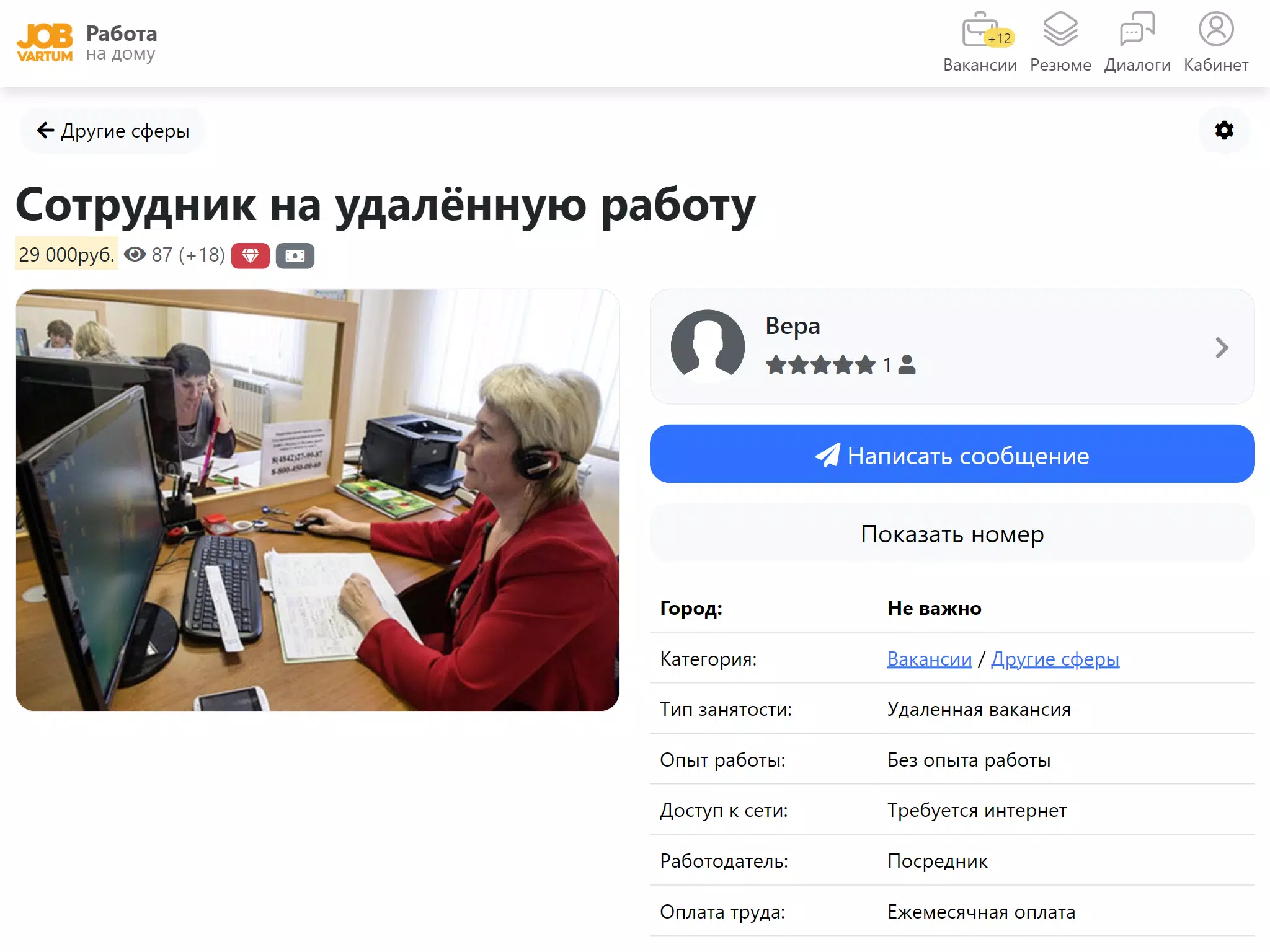Open the Другие сферы category link
This screenshot has height=952, width=1270.
[1054, 659]
